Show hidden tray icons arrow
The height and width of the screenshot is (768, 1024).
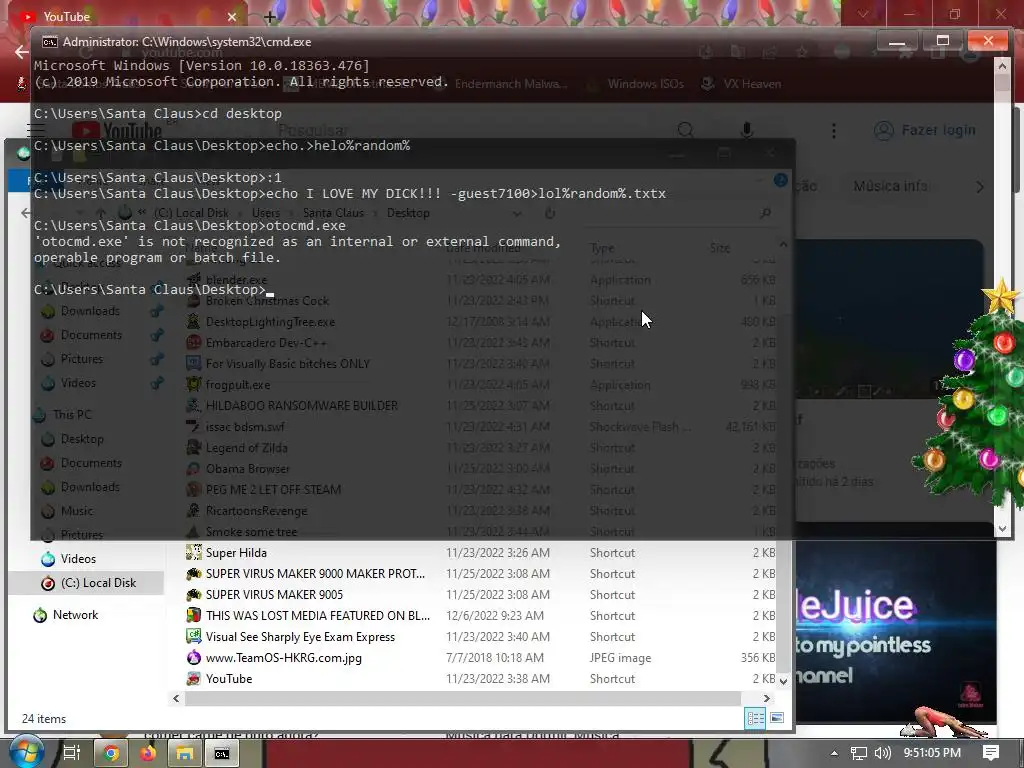pyautogui.click(x=834, y=753)
